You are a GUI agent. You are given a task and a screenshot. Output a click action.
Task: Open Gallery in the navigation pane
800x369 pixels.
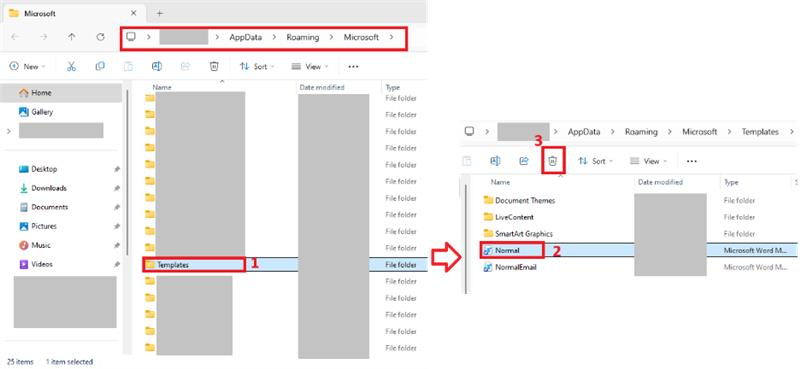point(36,112)
